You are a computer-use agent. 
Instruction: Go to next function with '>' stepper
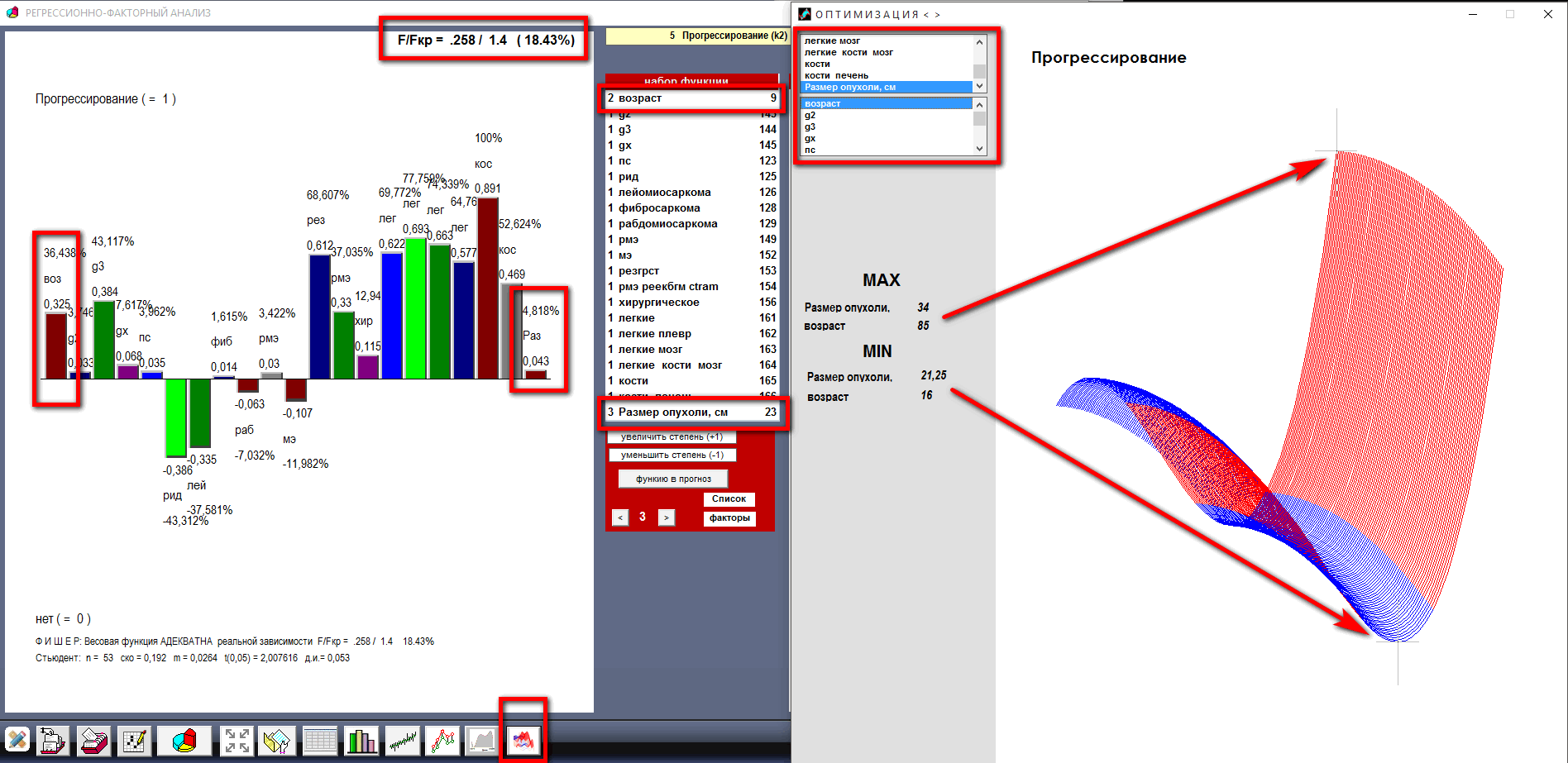[x=666, y=517]
